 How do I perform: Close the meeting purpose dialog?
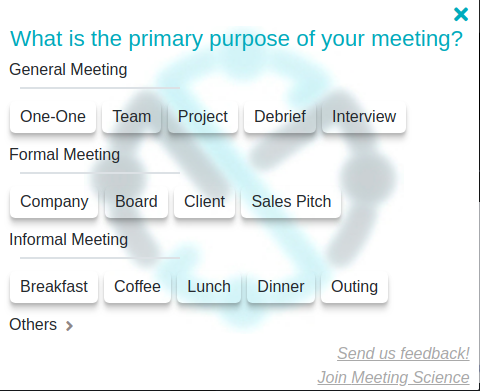(461, 14)
